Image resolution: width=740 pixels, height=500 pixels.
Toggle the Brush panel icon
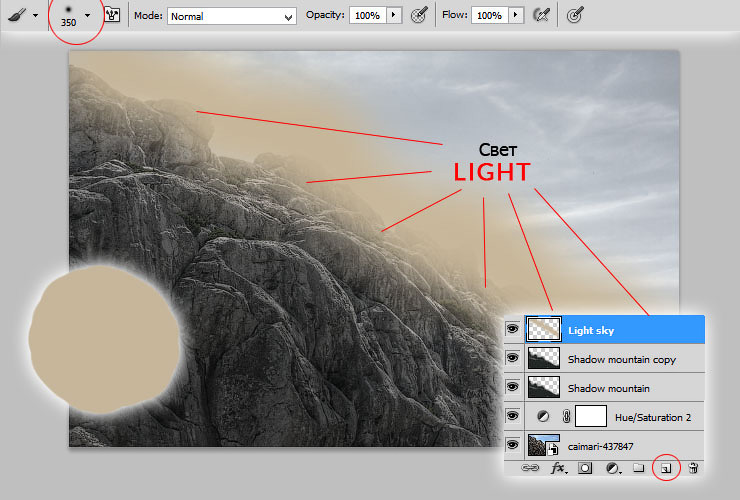pos(112,15)
